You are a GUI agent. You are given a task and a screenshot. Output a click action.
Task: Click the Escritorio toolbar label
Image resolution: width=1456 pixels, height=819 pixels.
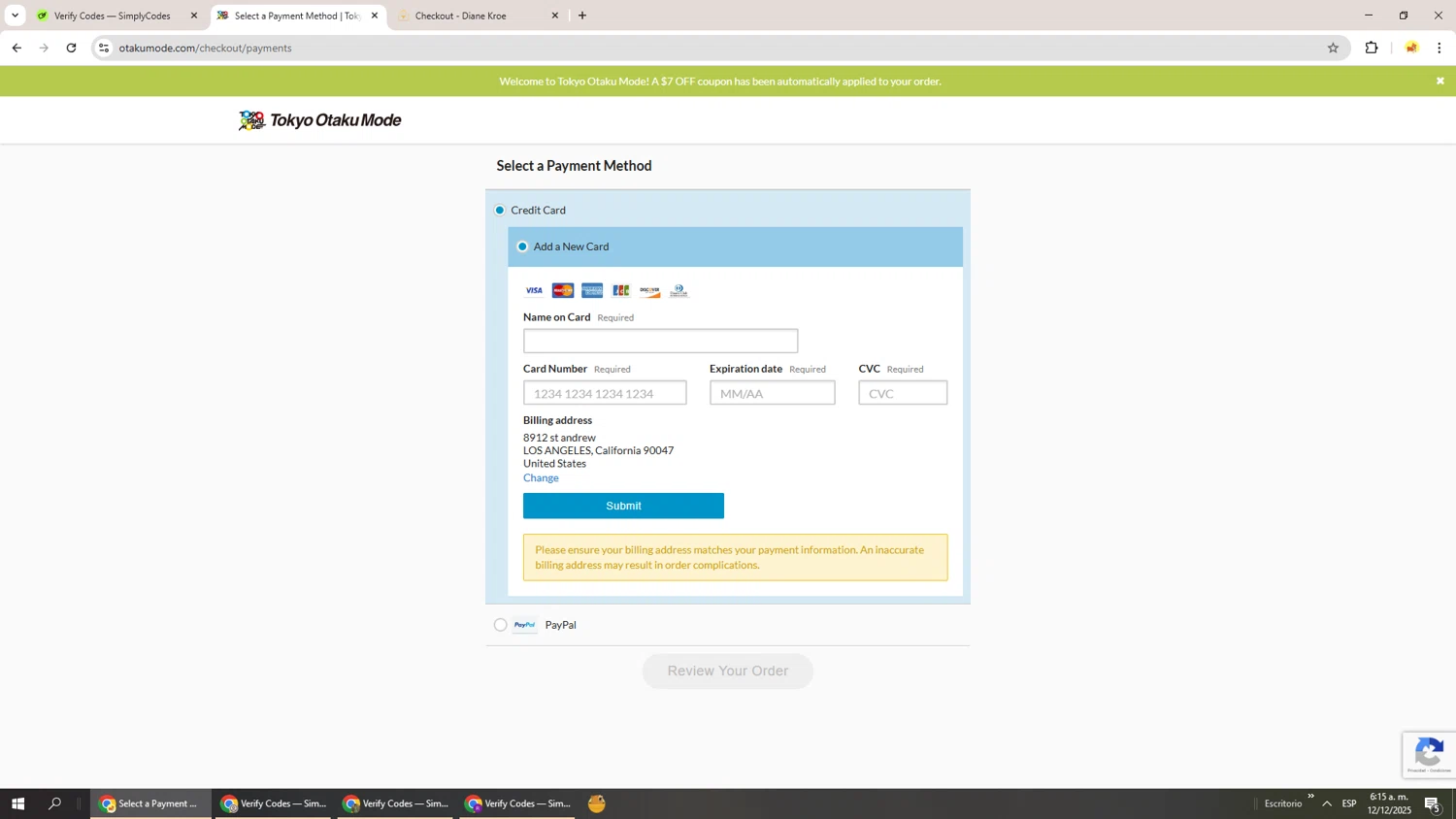[1282, 803]
